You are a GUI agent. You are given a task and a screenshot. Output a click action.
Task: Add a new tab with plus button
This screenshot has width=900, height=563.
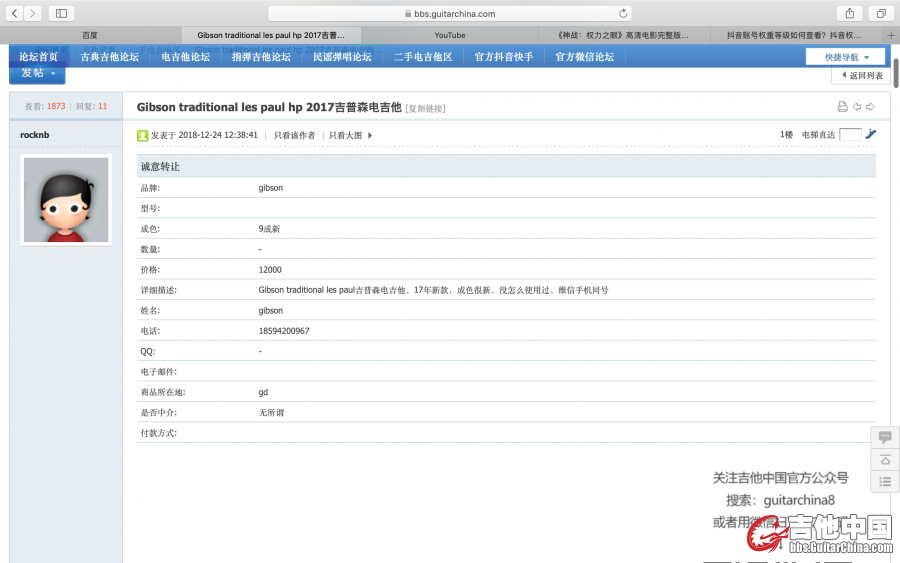pos(891,35)
